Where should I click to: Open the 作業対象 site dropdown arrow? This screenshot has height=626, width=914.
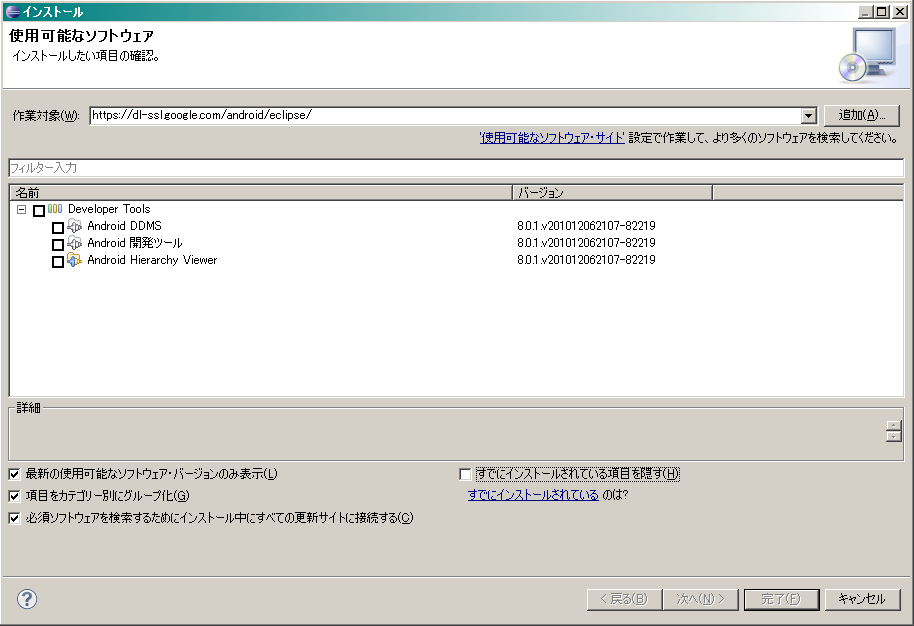tap(808, 116)
